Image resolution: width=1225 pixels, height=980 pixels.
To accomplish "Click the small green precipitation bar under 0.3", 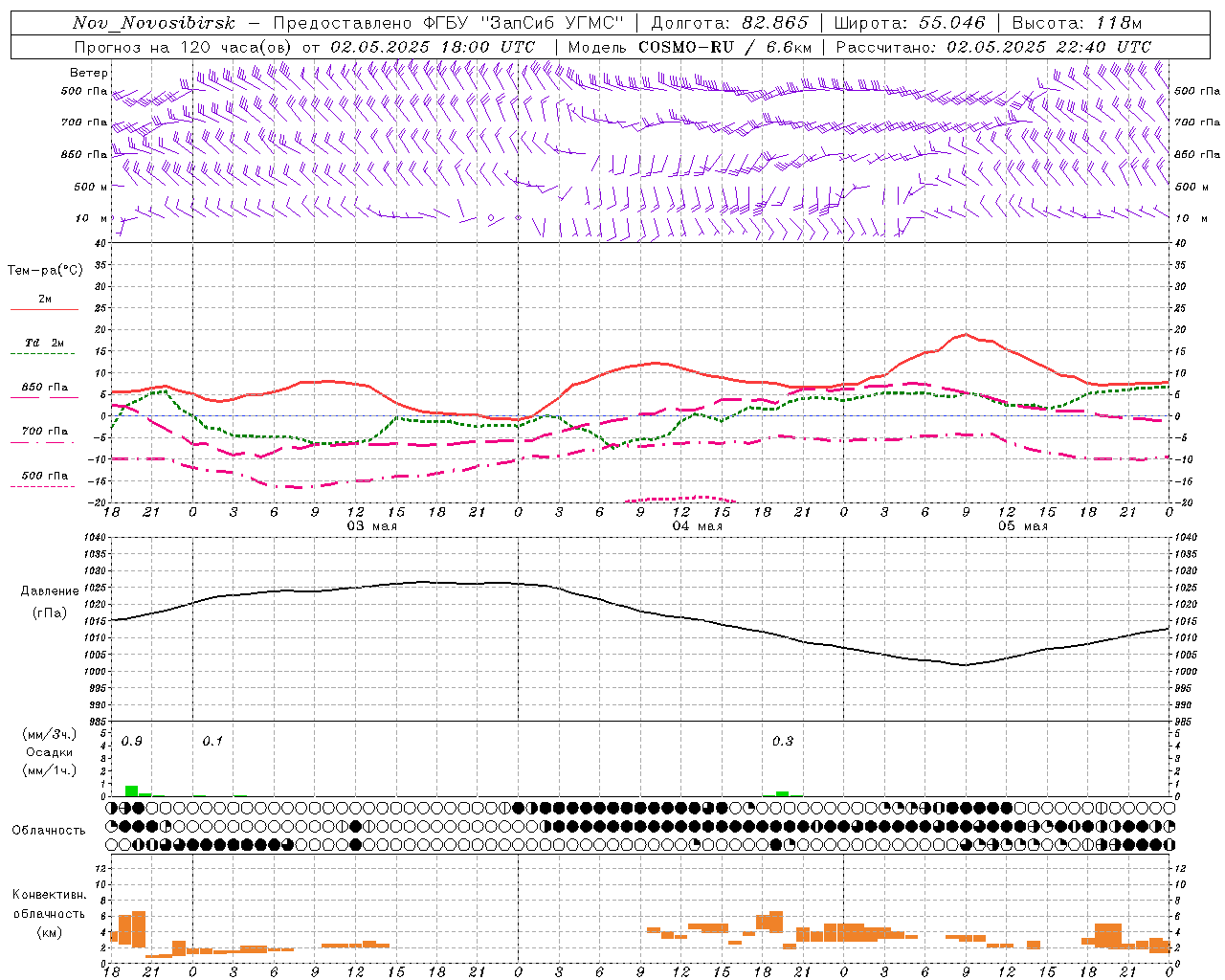I will 782,793.
